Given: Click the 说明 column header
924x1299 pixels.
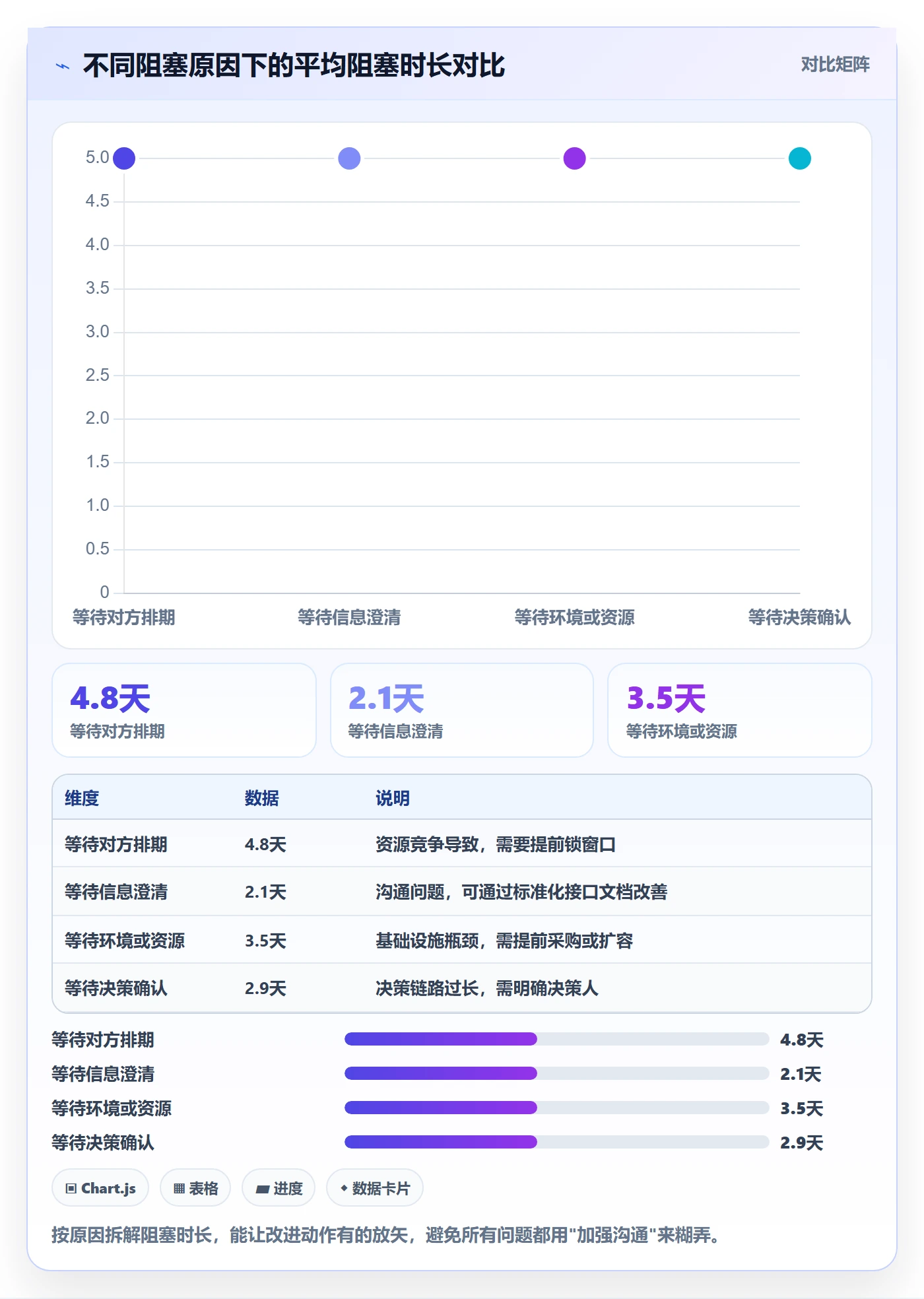Looking at the screenshot, I should (x=393, y=798).
